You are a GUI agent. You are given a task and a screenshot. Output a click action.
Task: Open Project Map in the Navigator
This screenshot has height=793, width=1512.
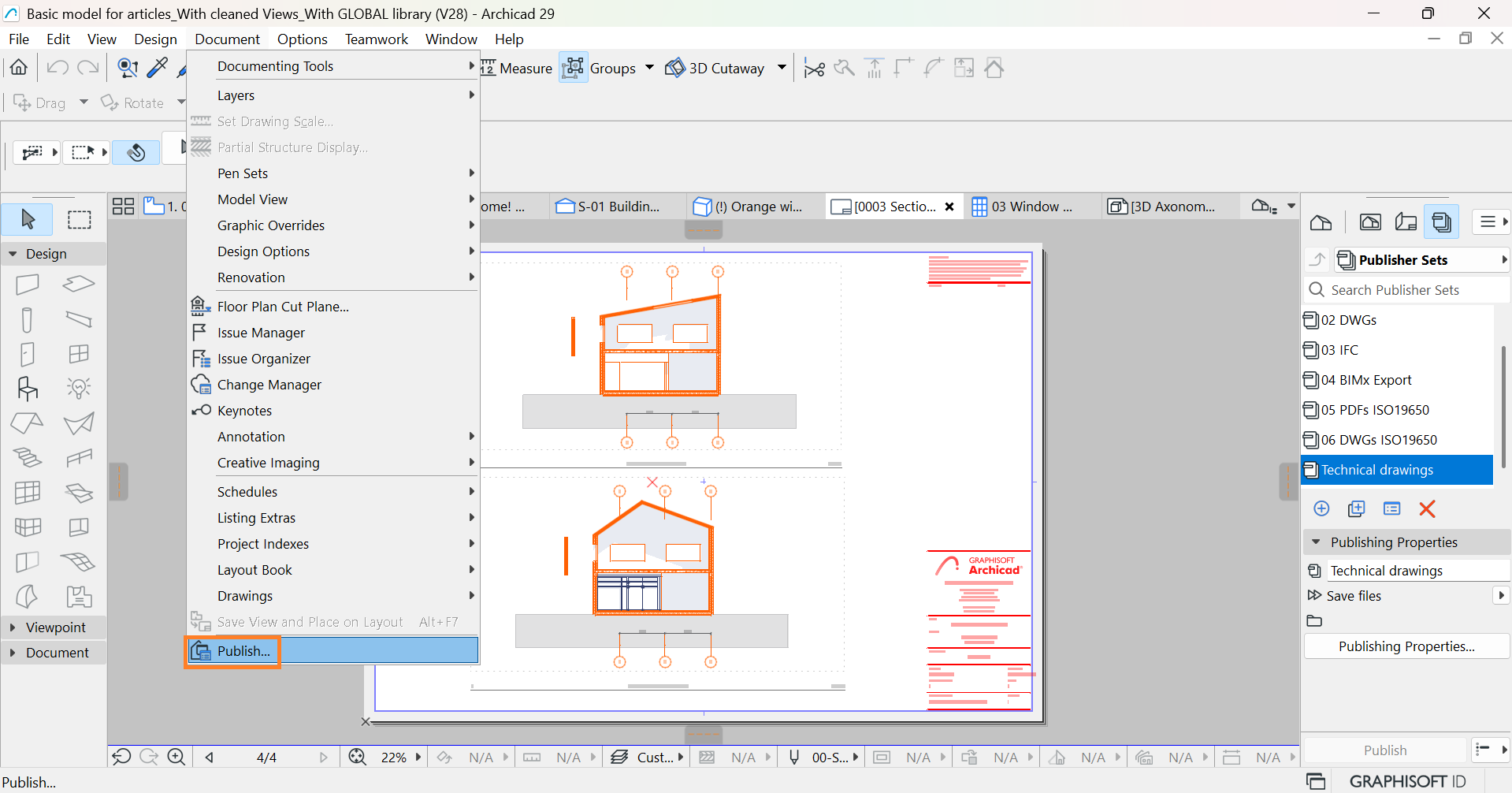[x=1321, y=222]
